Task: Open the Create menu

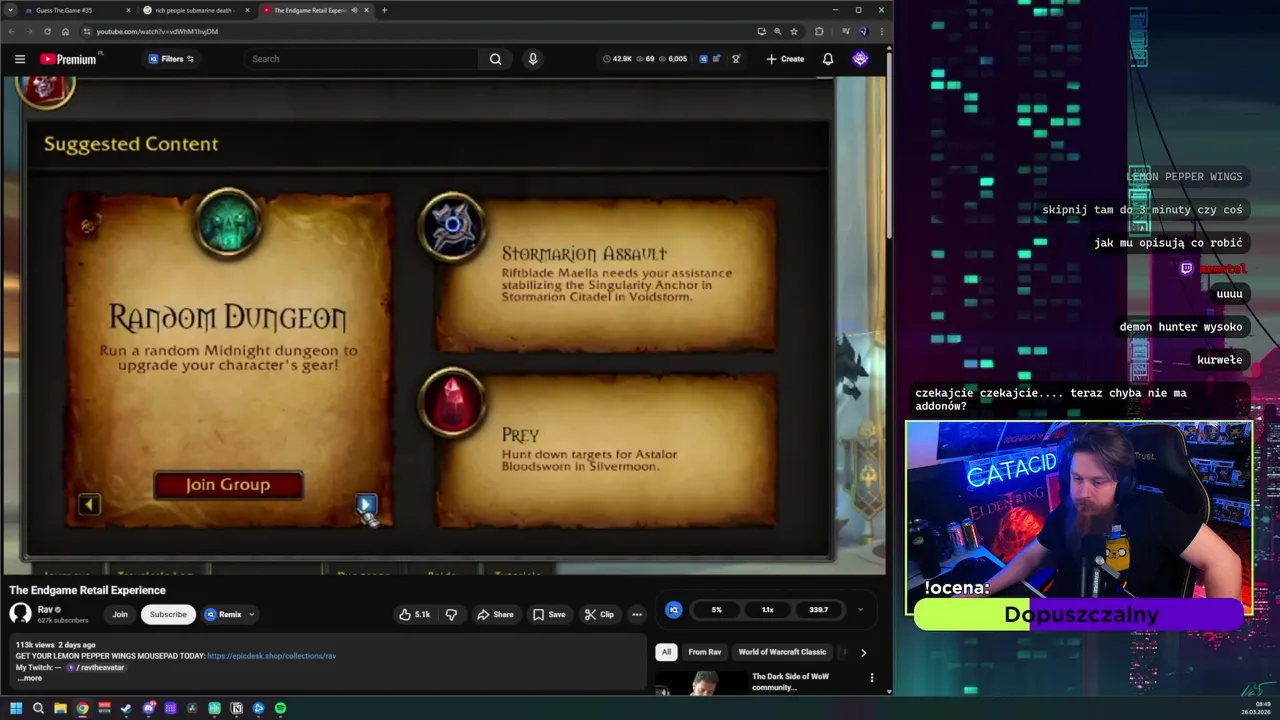Action: tap(785, 59)
